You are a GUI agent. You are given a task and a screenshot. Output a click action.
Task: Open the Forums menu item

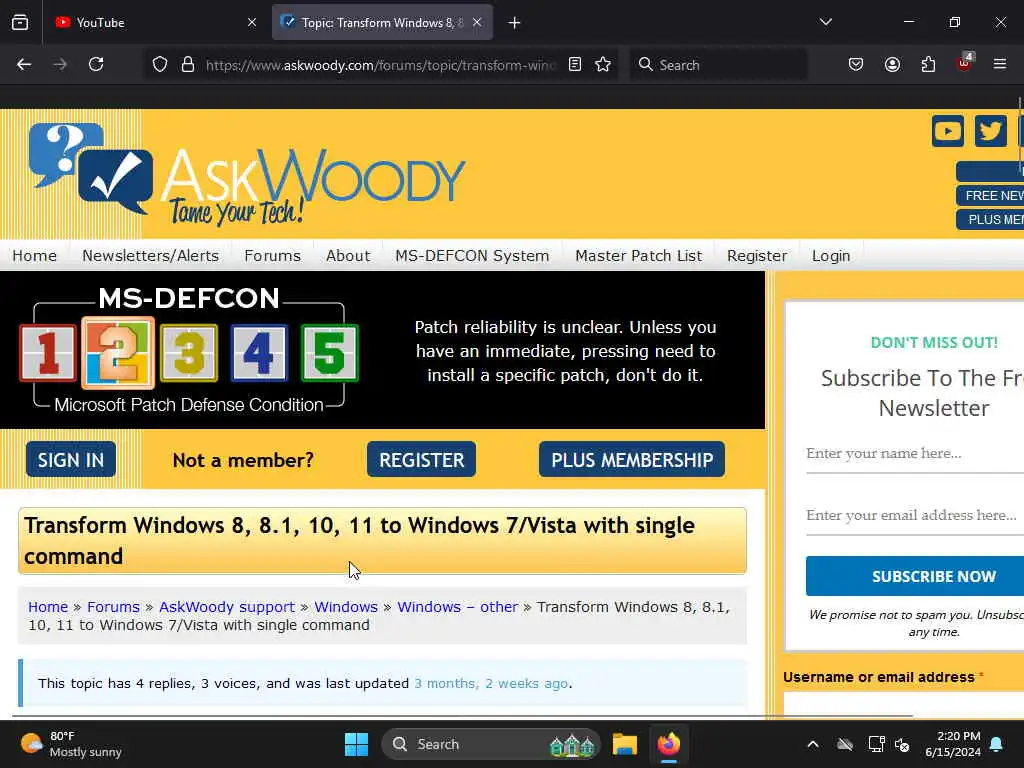pyautogui.click(x=272, y=255)
